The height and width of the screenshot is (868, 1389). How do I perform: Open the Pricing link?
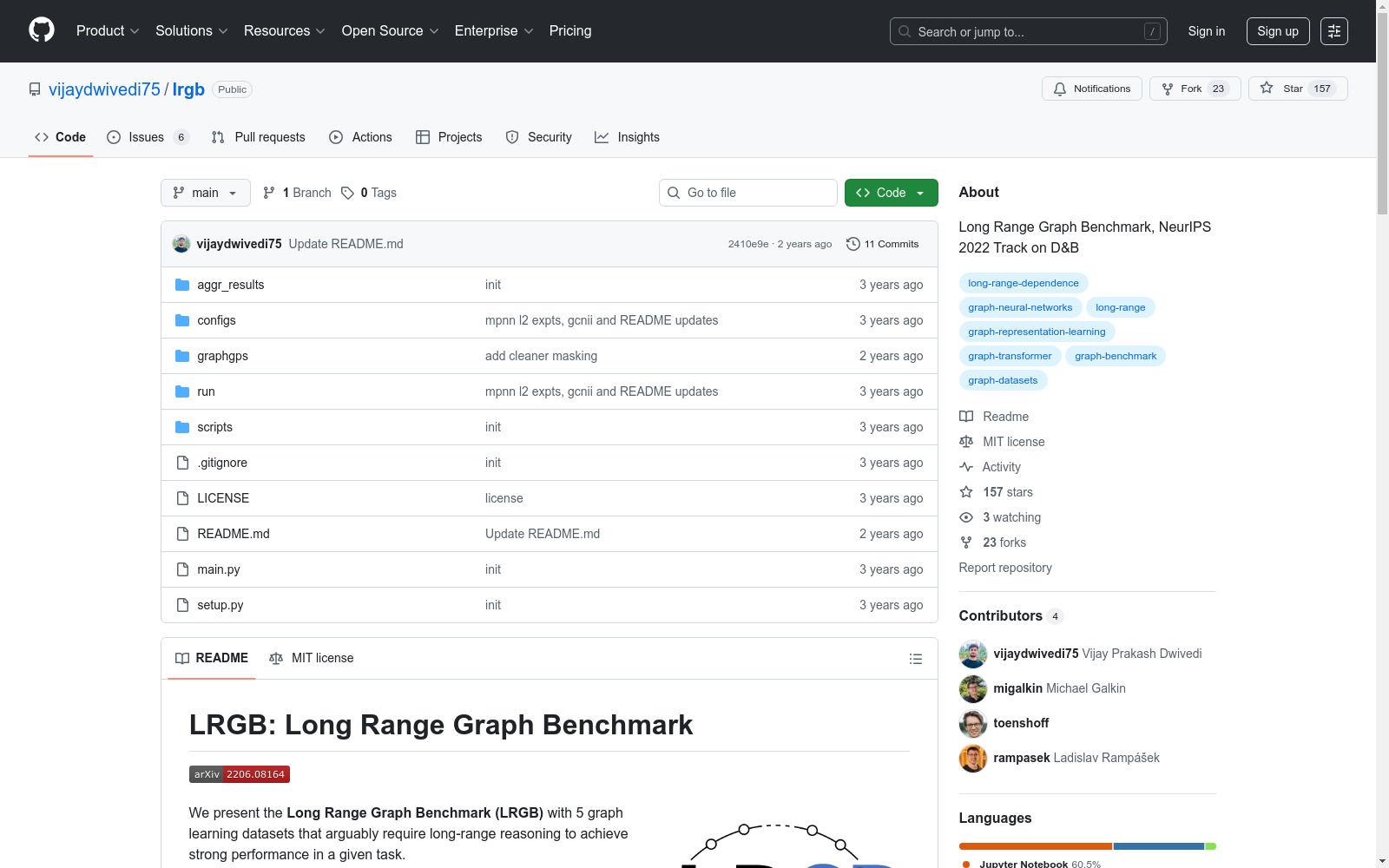pos(570,31)
